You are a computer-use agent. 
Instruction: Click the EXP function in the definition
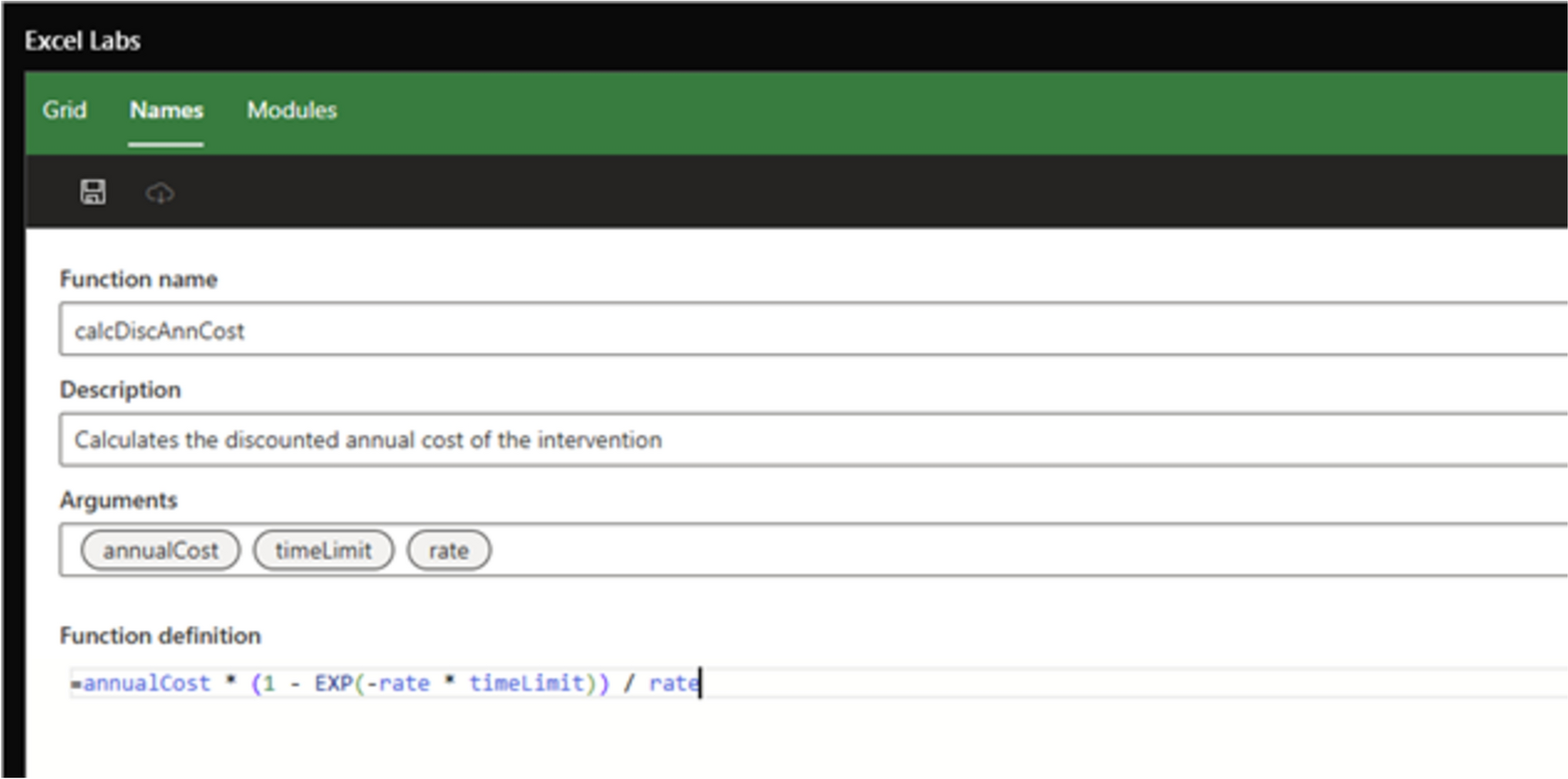click(335, 683)
